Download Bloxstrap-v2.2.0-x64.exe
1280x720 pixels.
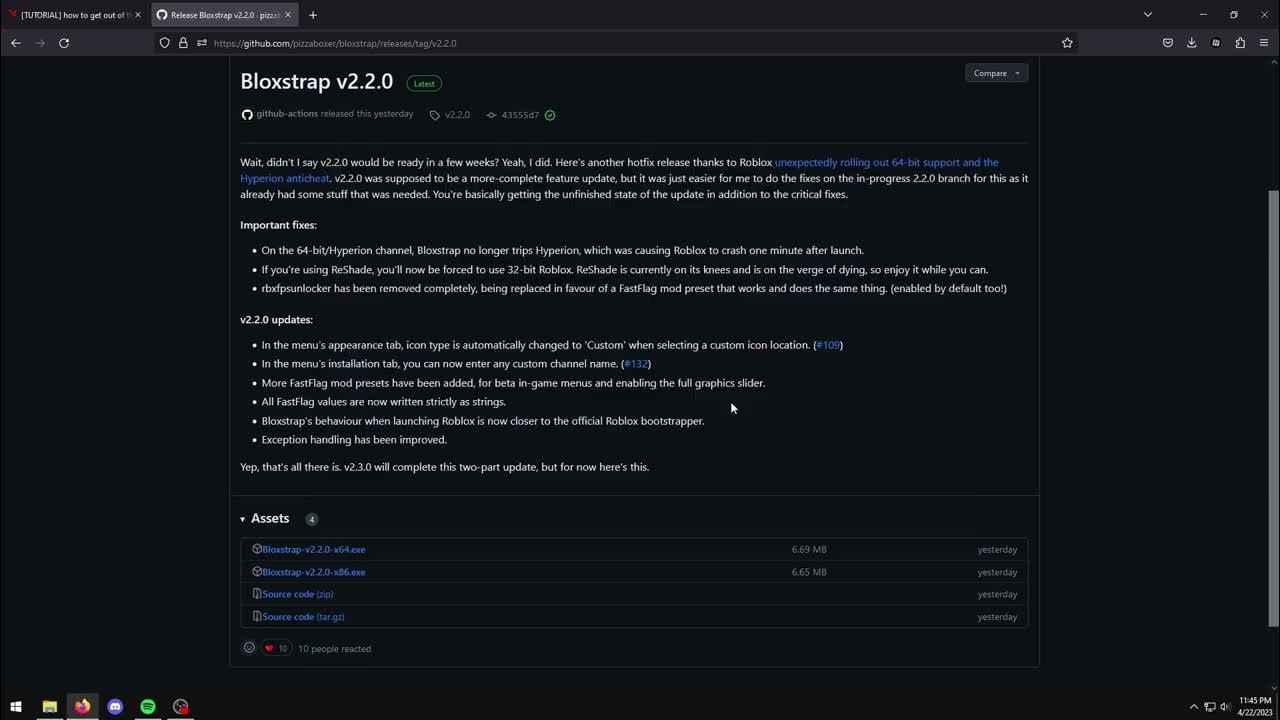click(314, 549)
